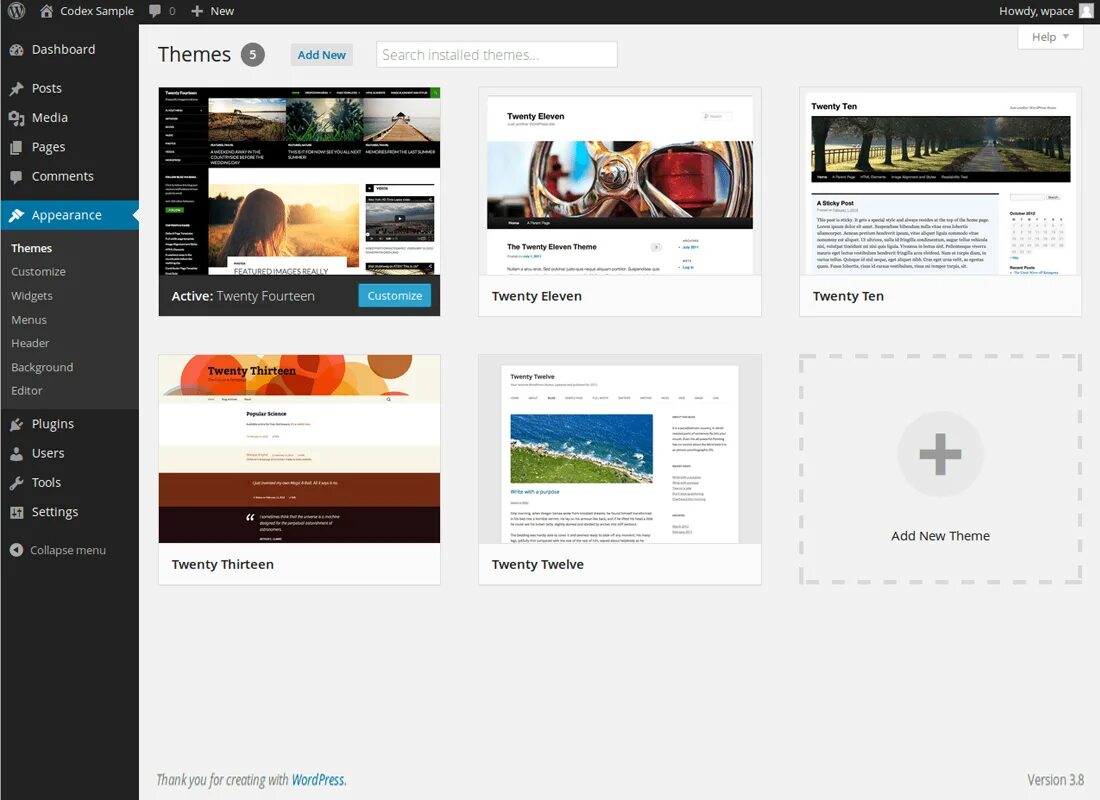Select the Twenty Twelve theme screenshot

(x=620, y=449)
